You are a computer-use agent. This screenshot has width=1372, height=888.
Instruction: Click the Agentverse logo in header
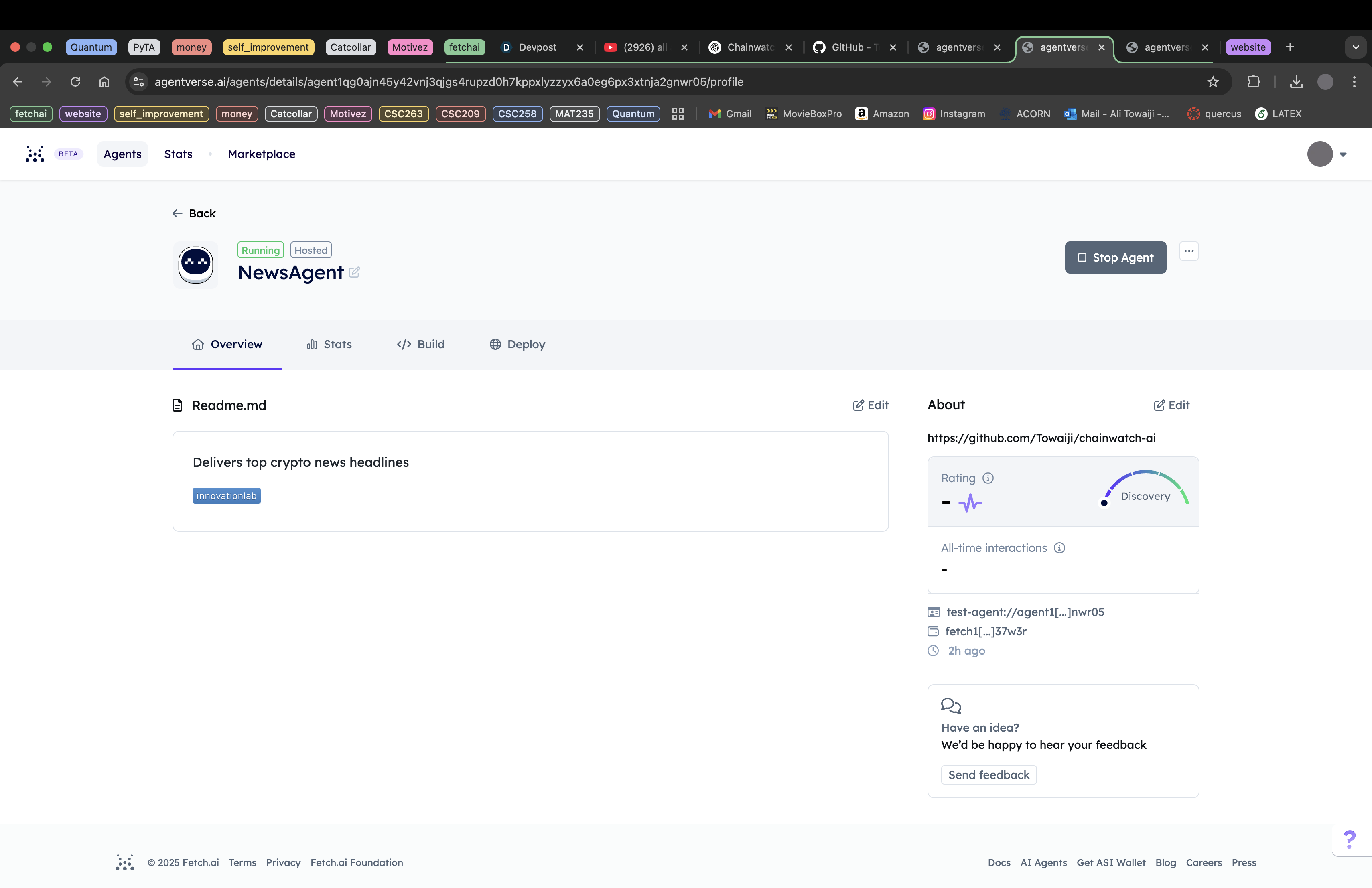(35, 154)
